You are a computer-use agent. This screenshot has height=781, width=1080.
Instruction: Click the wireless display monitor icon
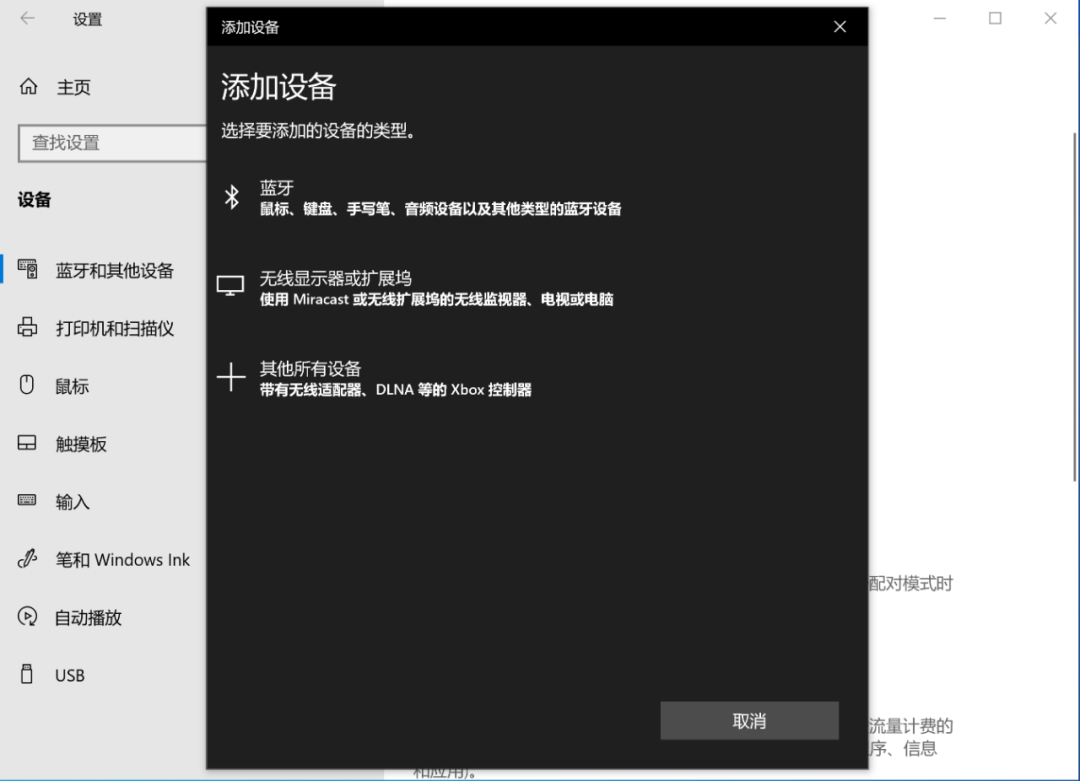[x=230, y=286]
